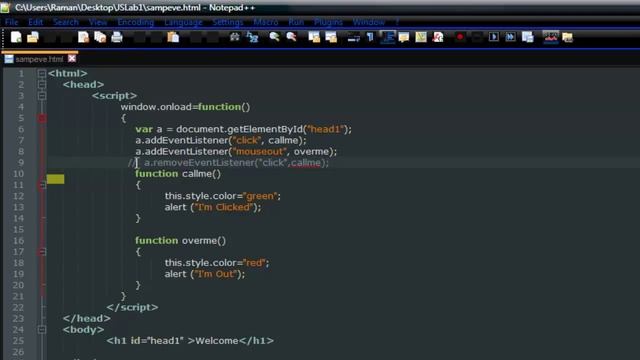Image resolution: width=640 pixels, height=360 pixels.
Task: Play back the recorded macro
Action: point(493,37)
